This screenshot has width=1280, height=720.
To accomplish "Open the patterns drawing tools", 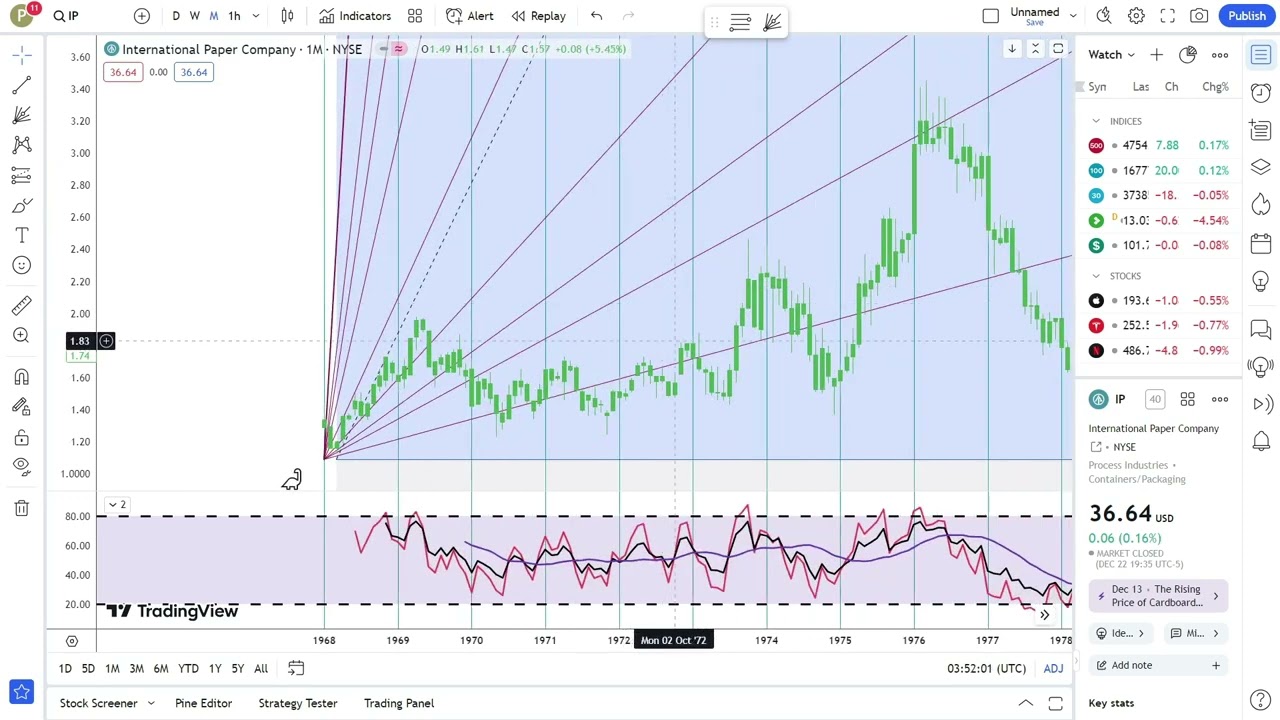I will 21,145.
